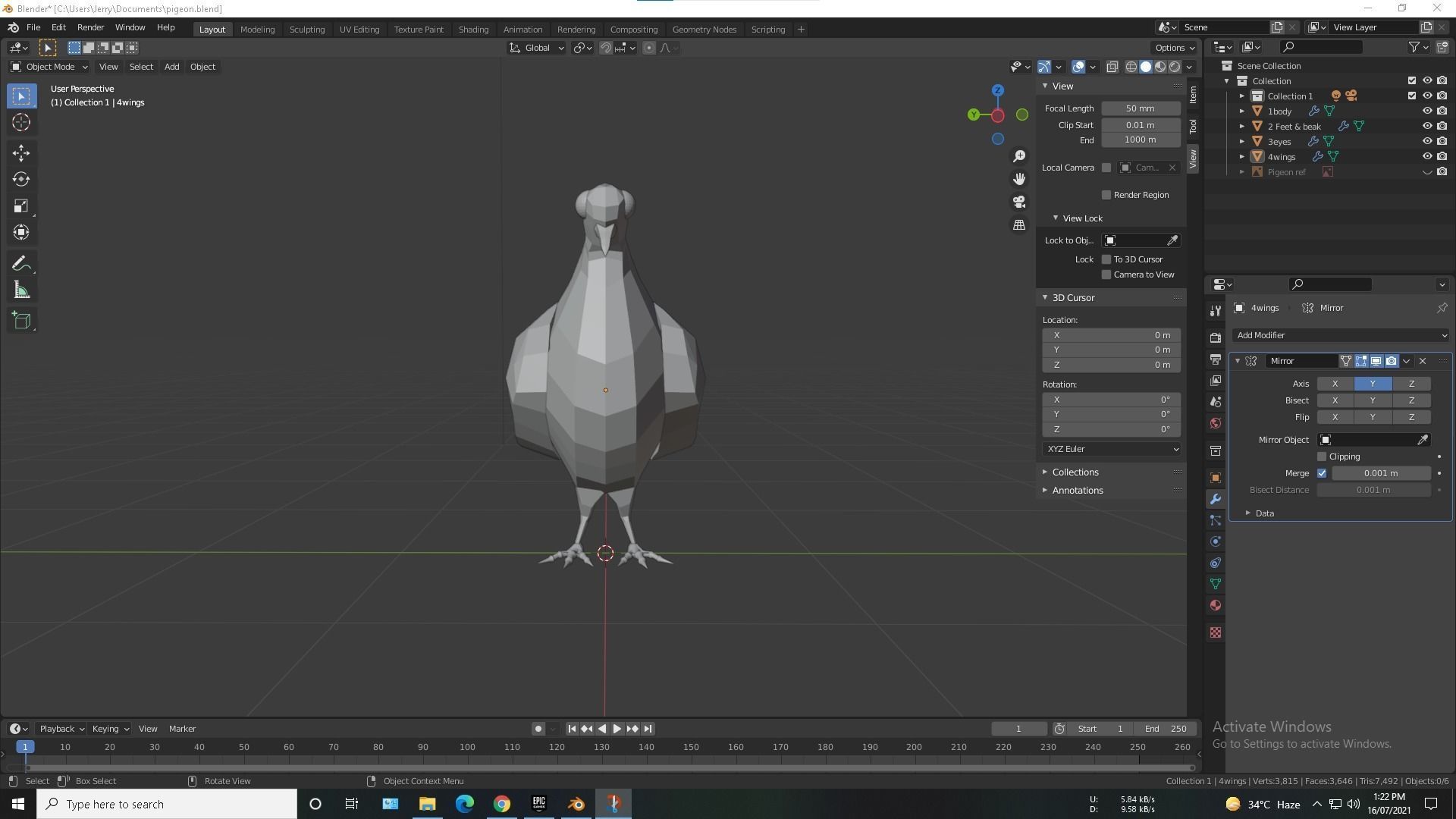Select X axis in Mirror modifier
1456x819 pixels.
point(1335,384)
